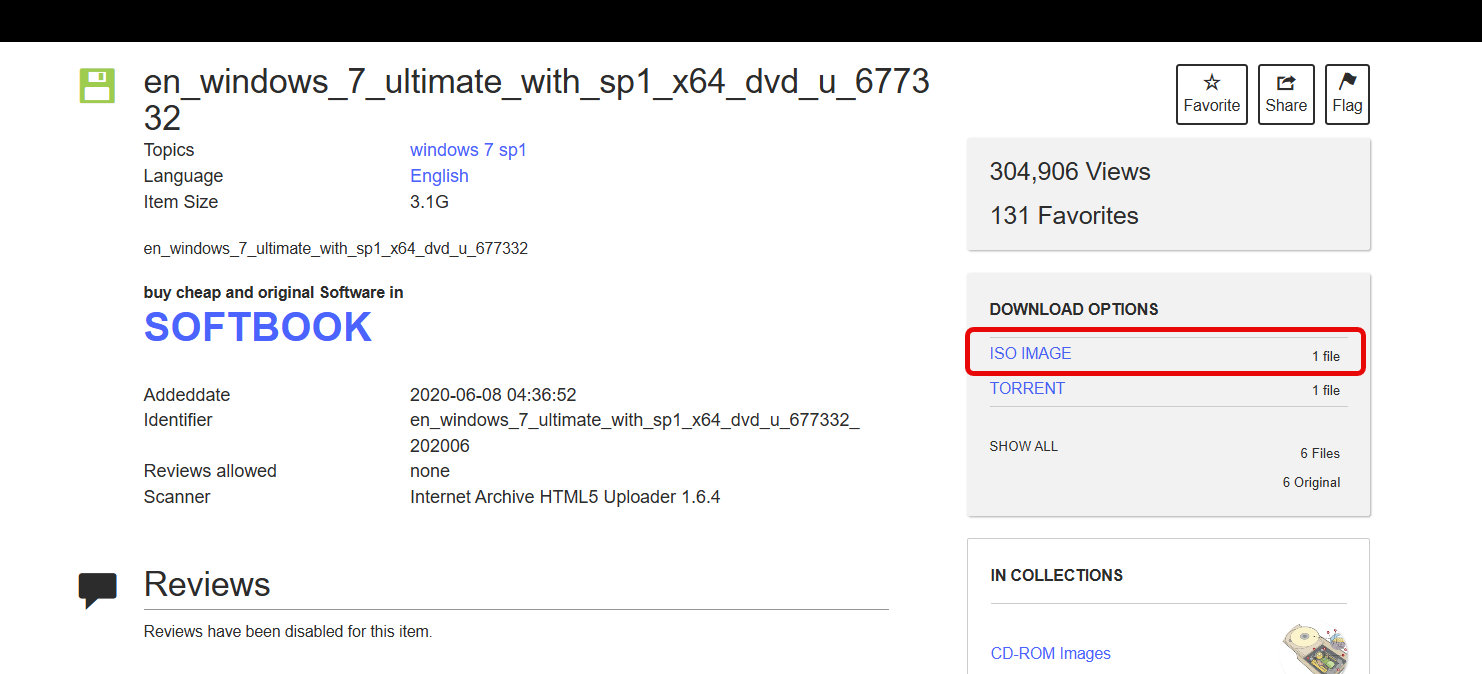Expand '1 file' beside ISO IMAGE

[x=1325, y=356]
